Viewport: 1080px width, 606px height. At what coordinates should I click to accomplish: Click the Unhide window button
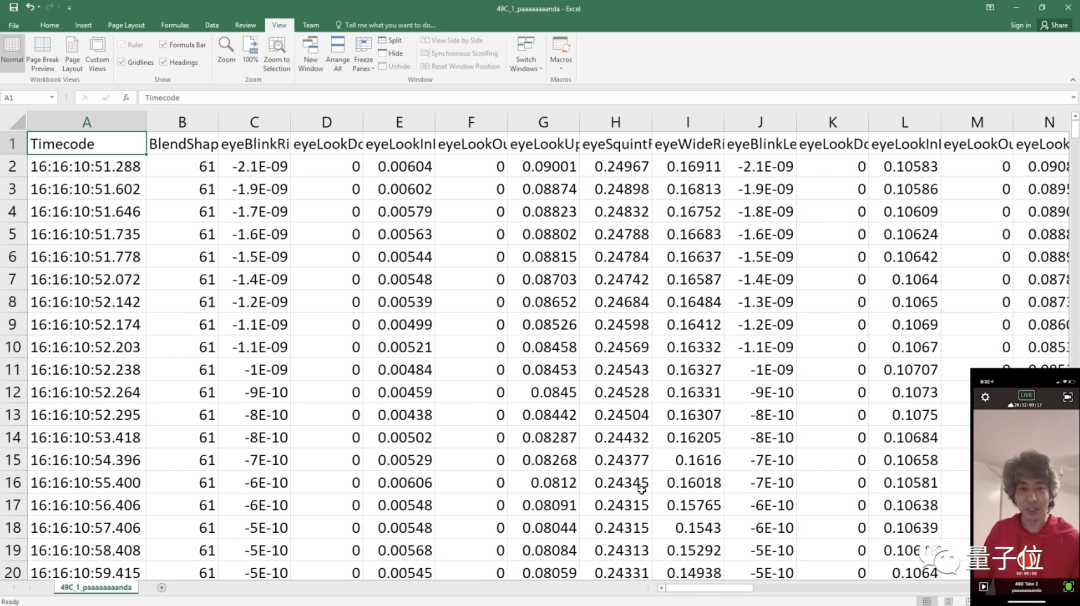tap(394, 66)
